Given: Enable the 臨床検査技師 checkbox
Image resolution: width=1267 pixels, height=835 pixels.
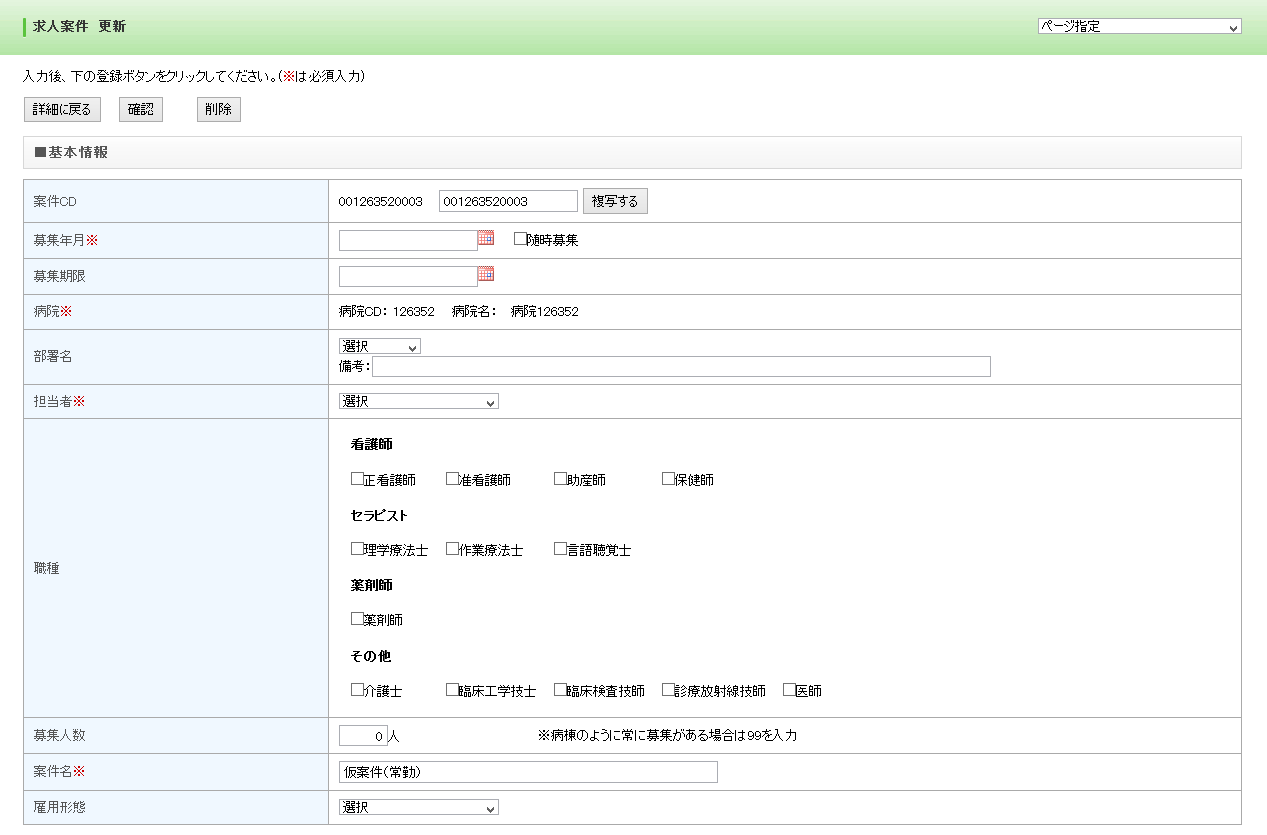Looking at the screenshot, I should [560, 690].
